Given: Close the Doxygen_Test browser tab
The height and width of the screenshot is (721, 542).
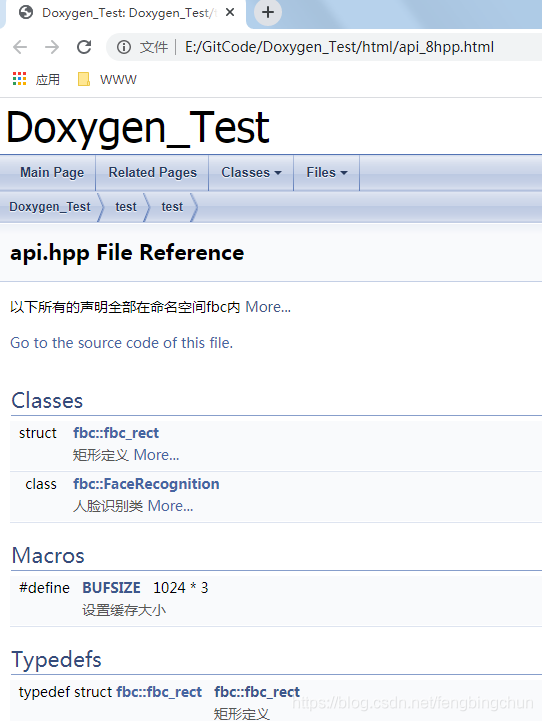Looking at the screenshot, I should point(230,12).
